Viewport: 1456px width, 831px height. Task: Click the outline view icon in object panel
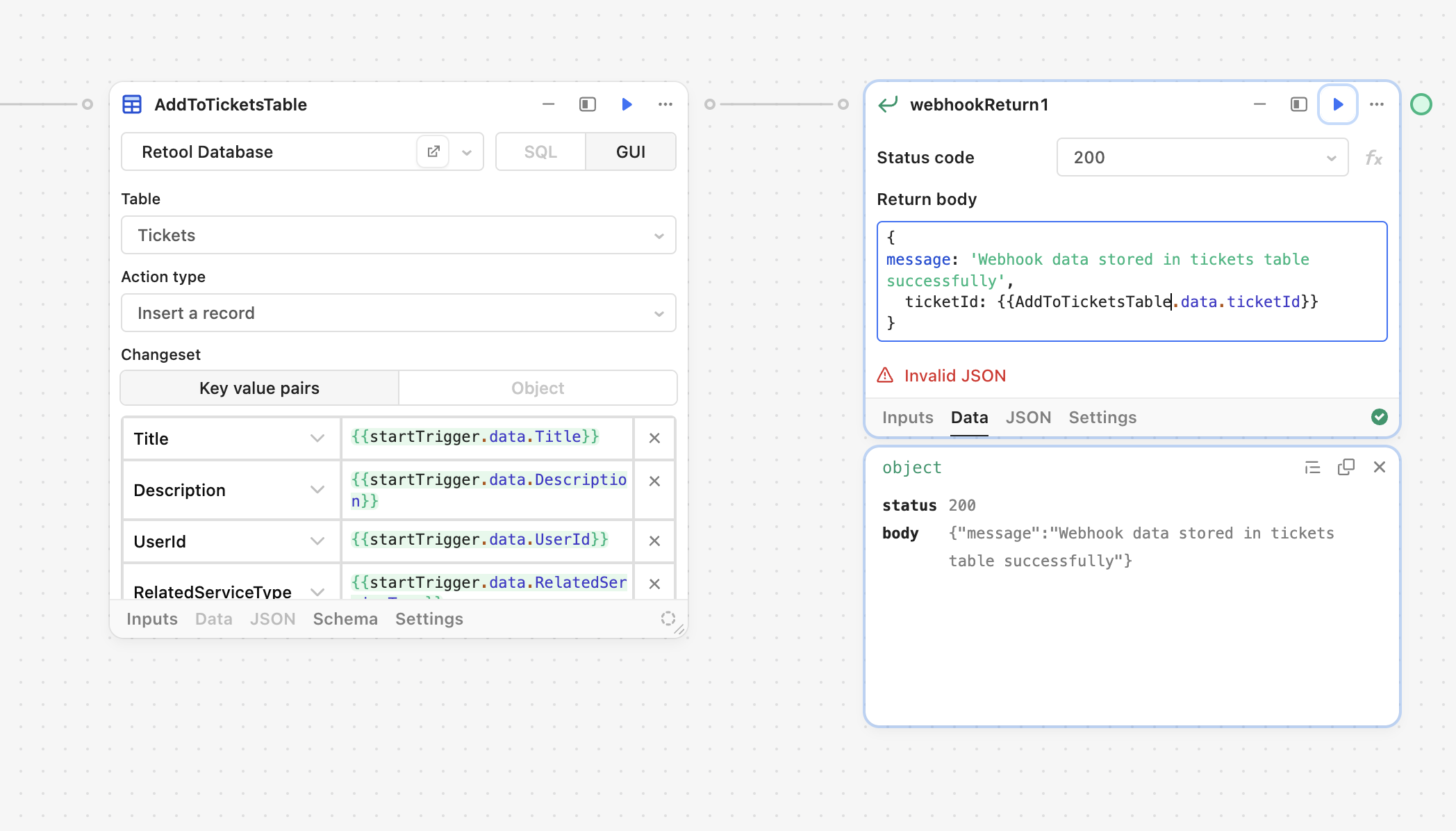tap(1312, 468)
